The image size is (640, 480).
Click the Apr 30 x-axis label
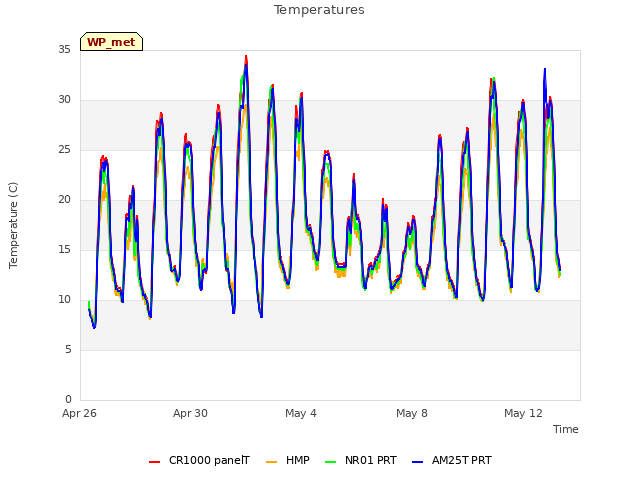[190, 413]
